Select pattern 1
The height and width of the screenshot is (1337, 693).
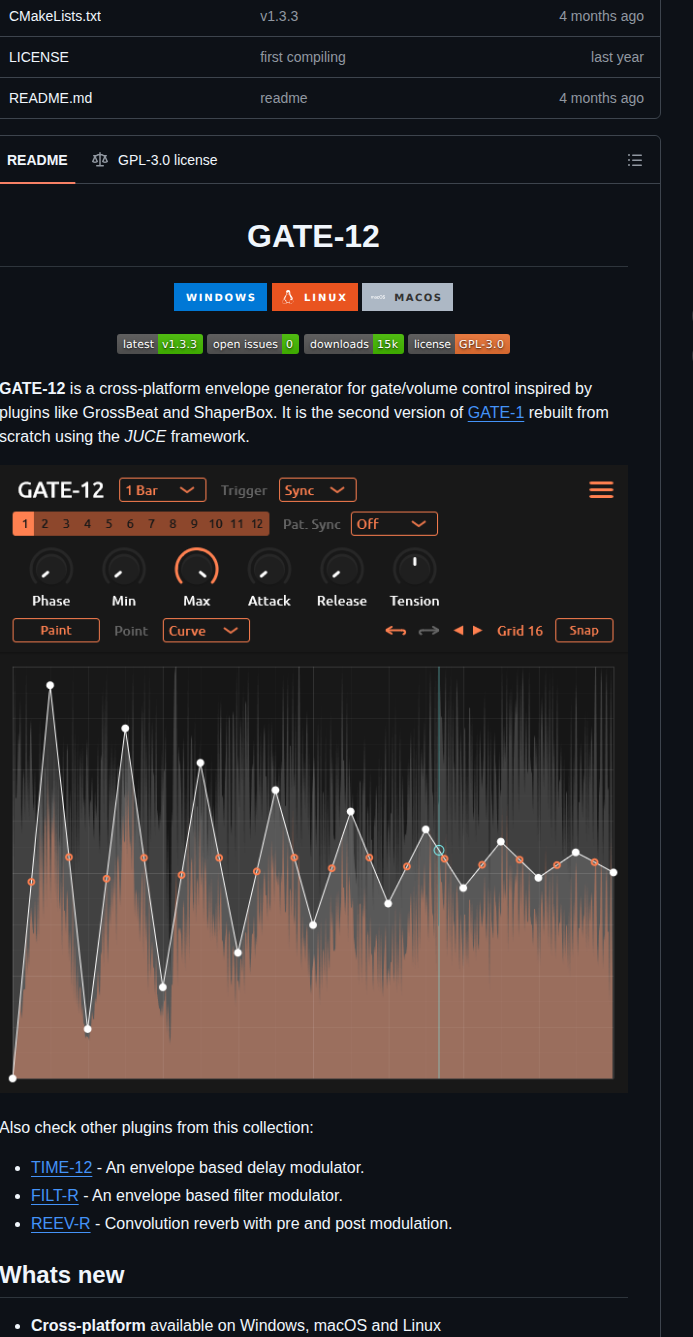[24, 524]
